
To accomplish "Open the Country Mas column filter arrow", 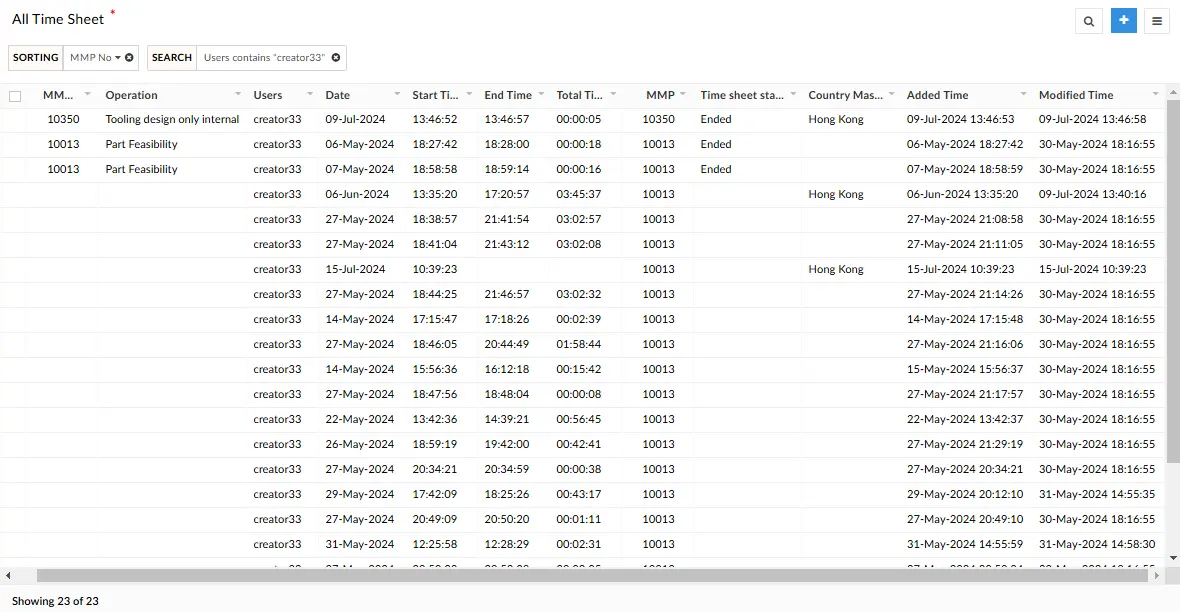I will coord(891,95).
